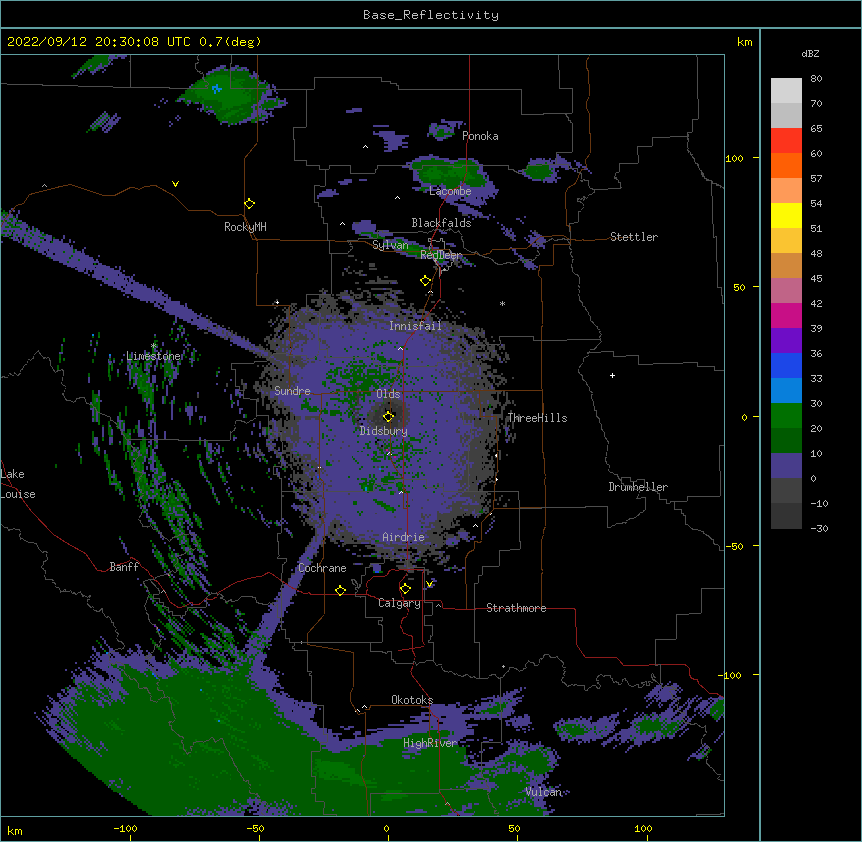The height and width of the screenshot is (842, 862).
Task: Click the Strathmore label
Action: pos(516,608)
